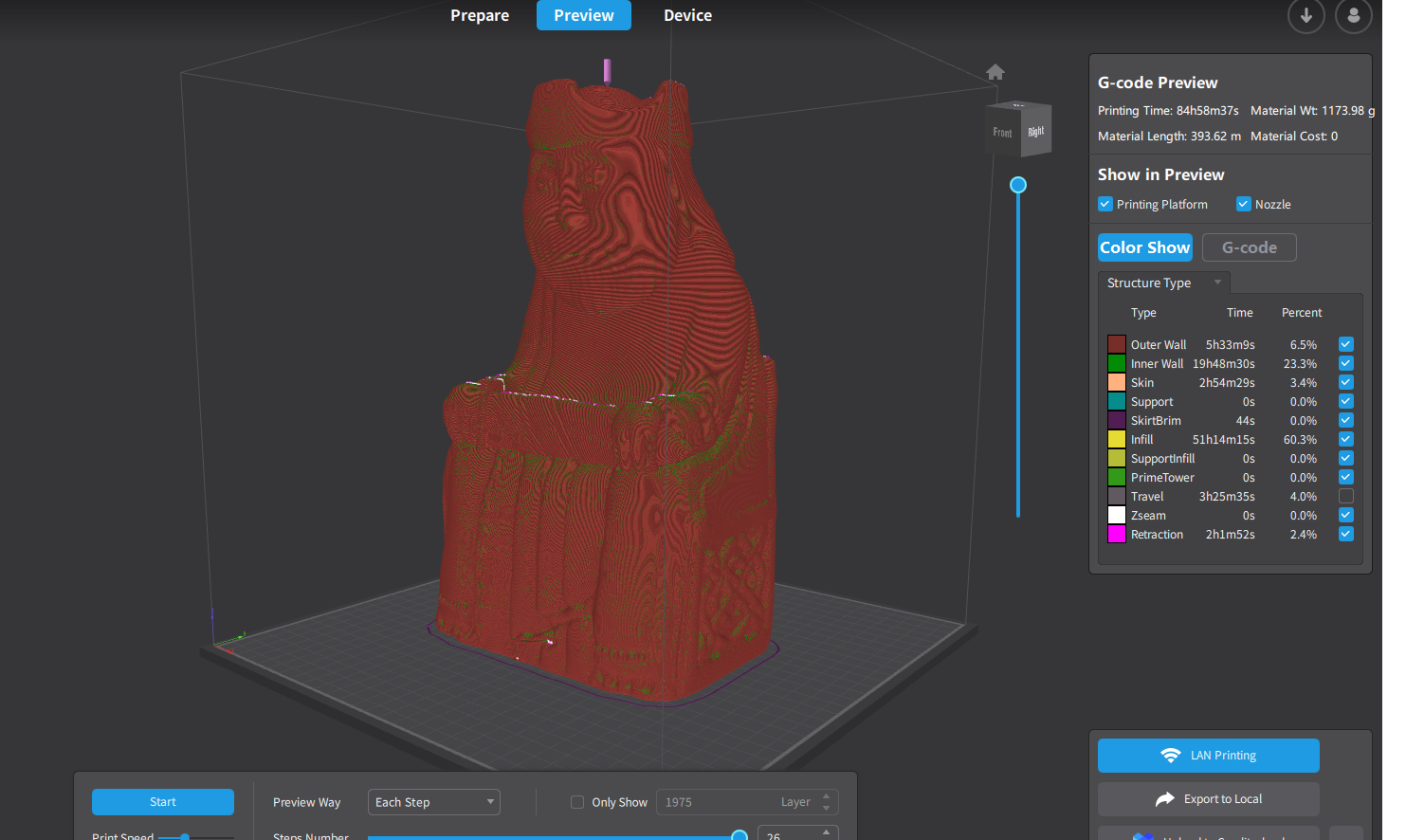This screenshot has width=1406, height=840.
Task: Open the Each Step preview way dropdown
Action: 434,802
